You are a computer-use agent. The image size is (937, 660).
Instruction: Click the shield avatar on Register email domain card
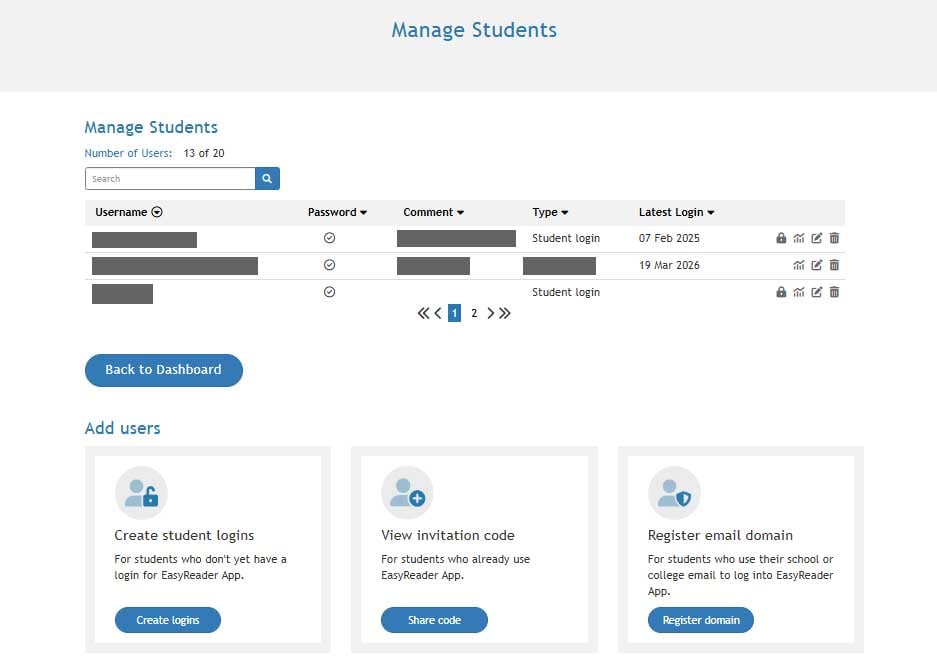coord(675,491)
